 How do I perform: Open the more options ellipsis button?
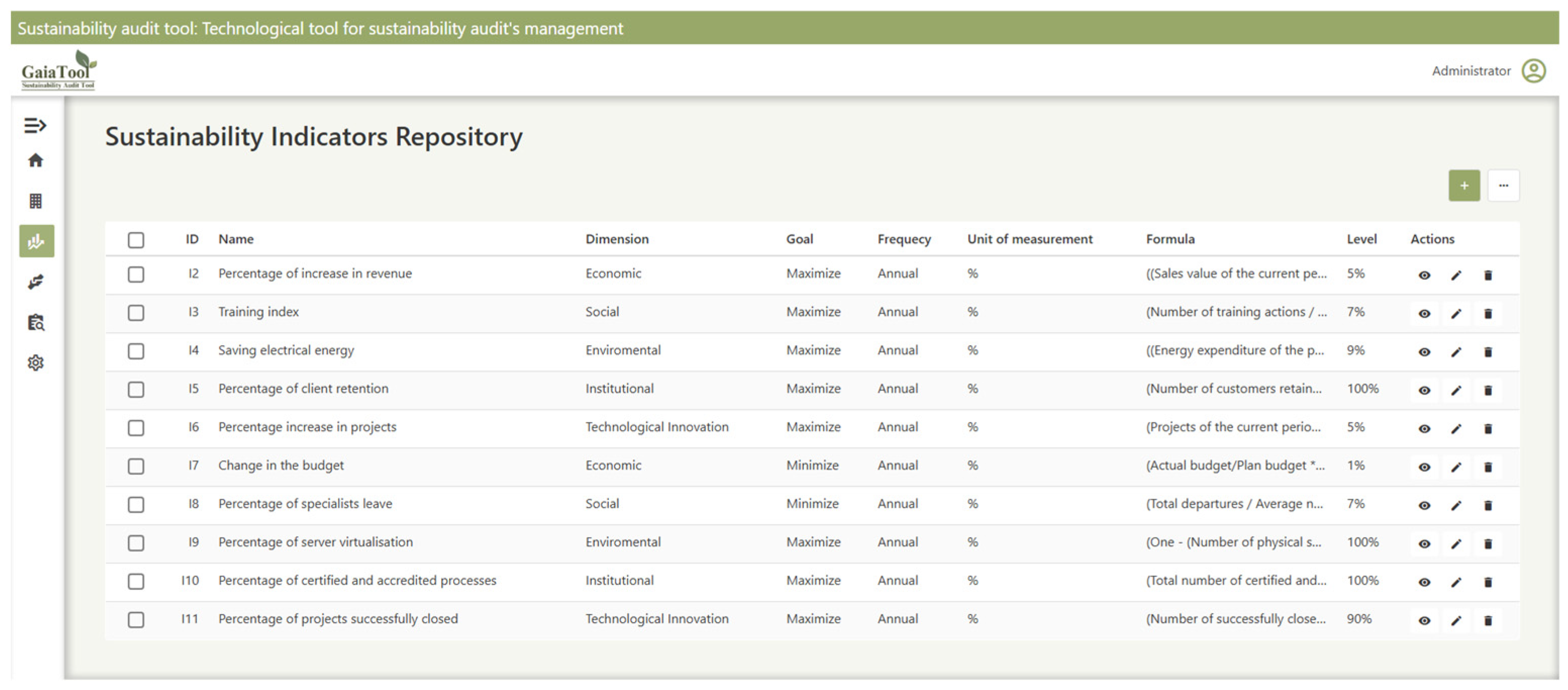coord(1503,185)
